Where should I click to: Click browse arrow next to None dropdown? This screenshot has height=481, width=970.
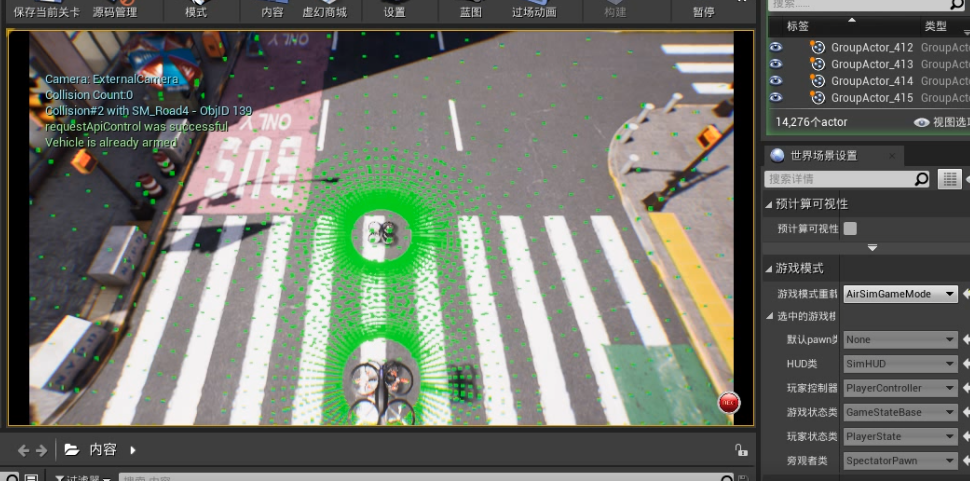(x=966, y=339)
